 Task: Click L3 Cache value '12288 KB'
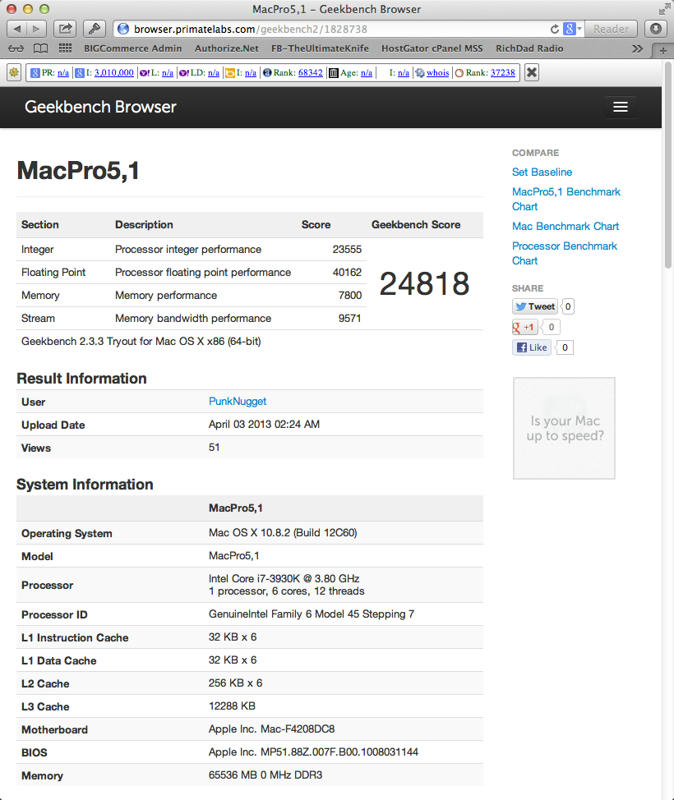coord(232,706)
